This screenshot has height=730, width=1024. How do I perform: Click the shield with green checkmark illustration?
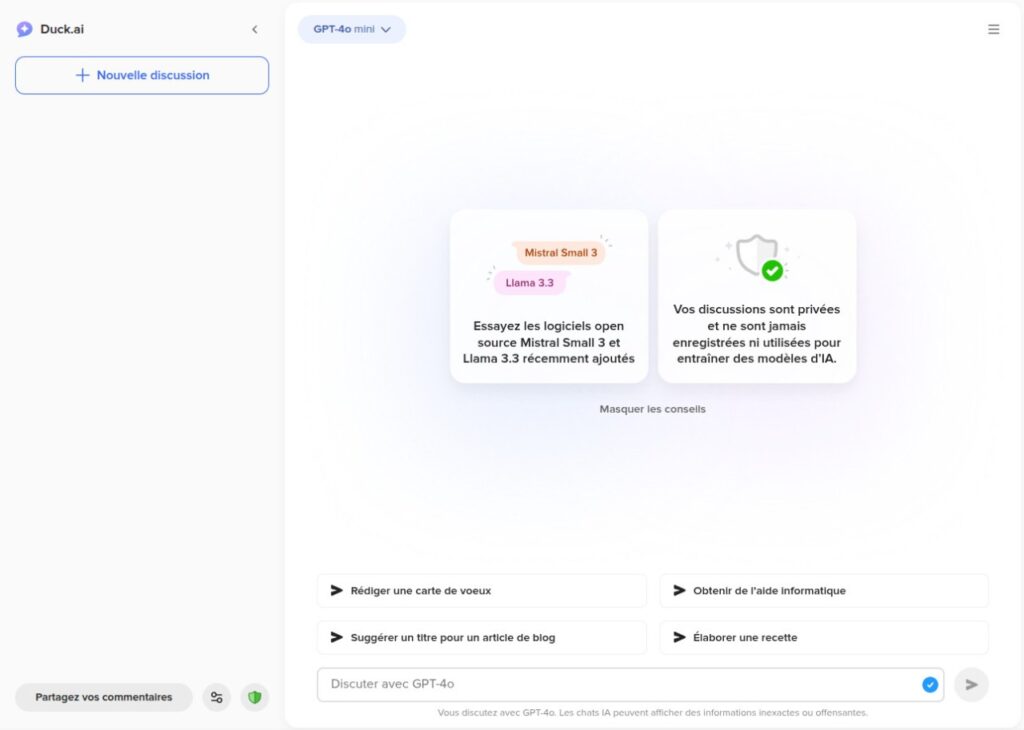758,257
